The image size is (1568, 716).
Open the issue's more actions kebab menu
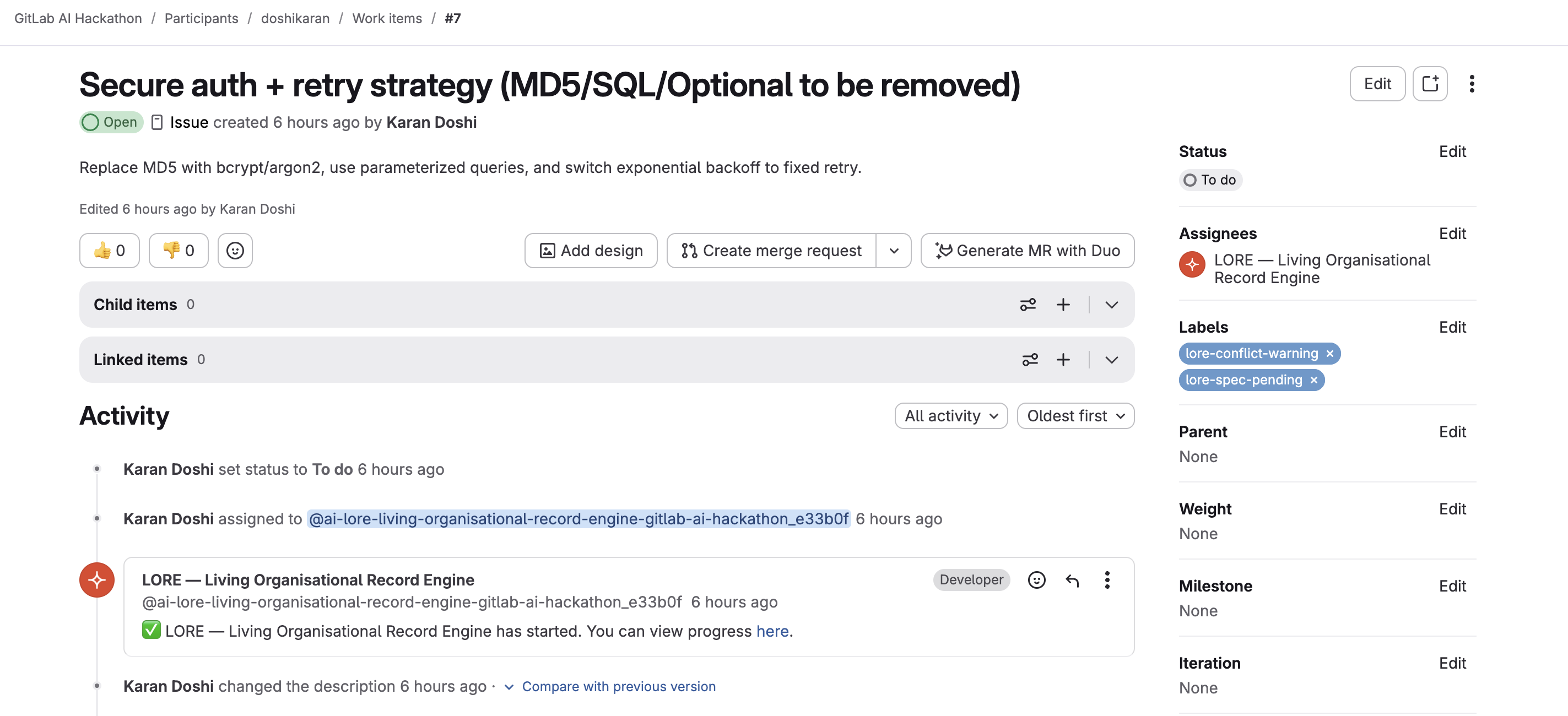[x=1471, y=84]
